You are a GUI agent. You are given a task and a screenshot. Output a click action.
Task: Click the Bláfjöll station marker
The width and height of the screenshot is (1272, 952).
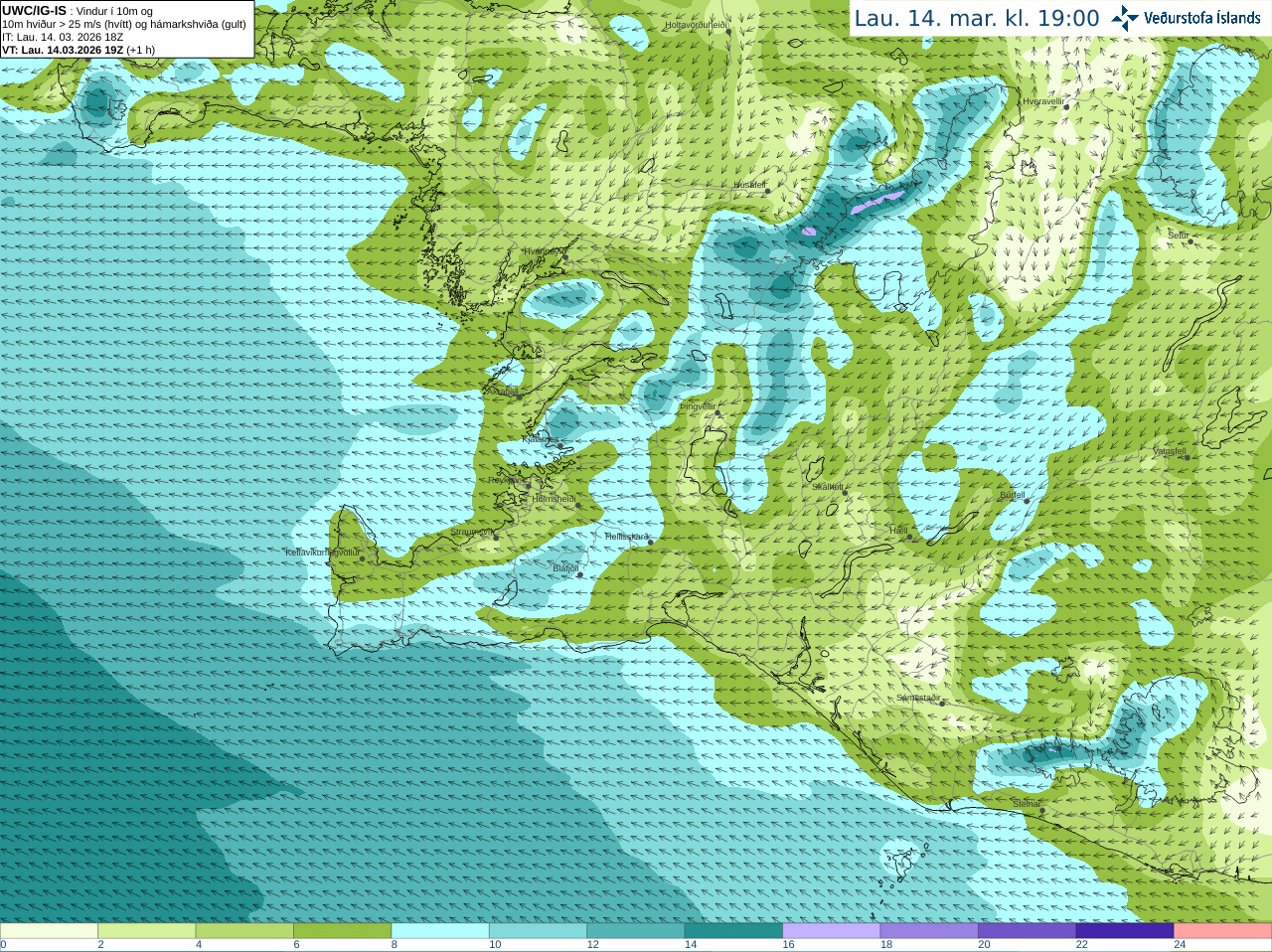(x=580, y=574)
